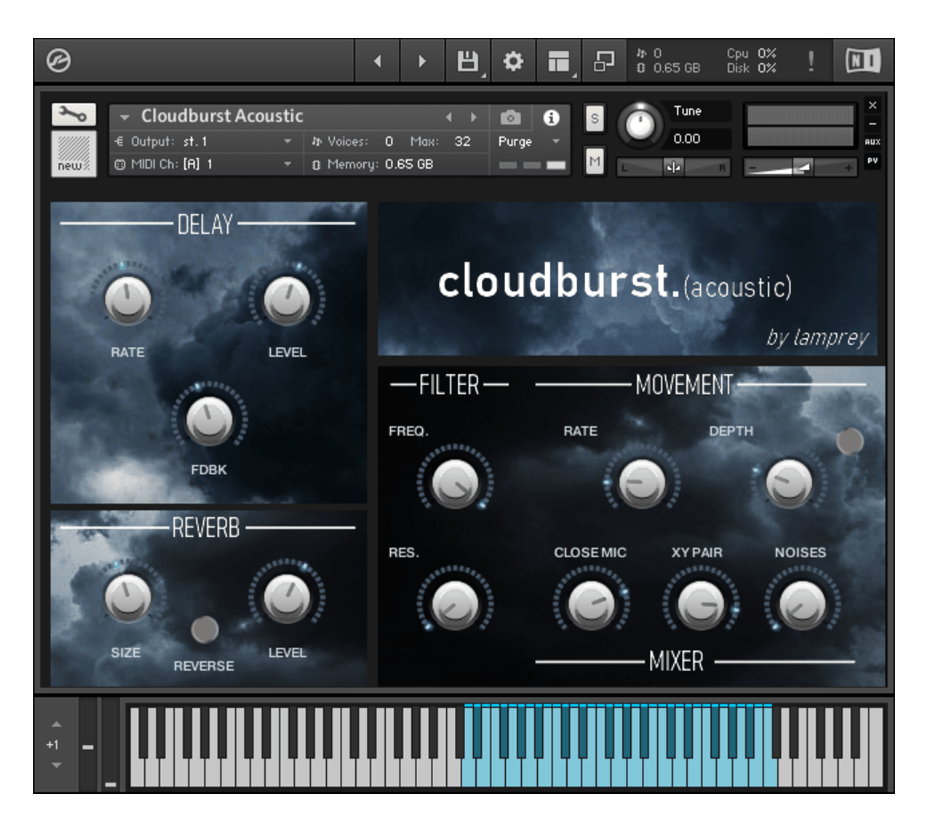Select next instrument with the header right arrow
Image resolution: width=926 pixels, height=830 pixels.
(474, 118)
